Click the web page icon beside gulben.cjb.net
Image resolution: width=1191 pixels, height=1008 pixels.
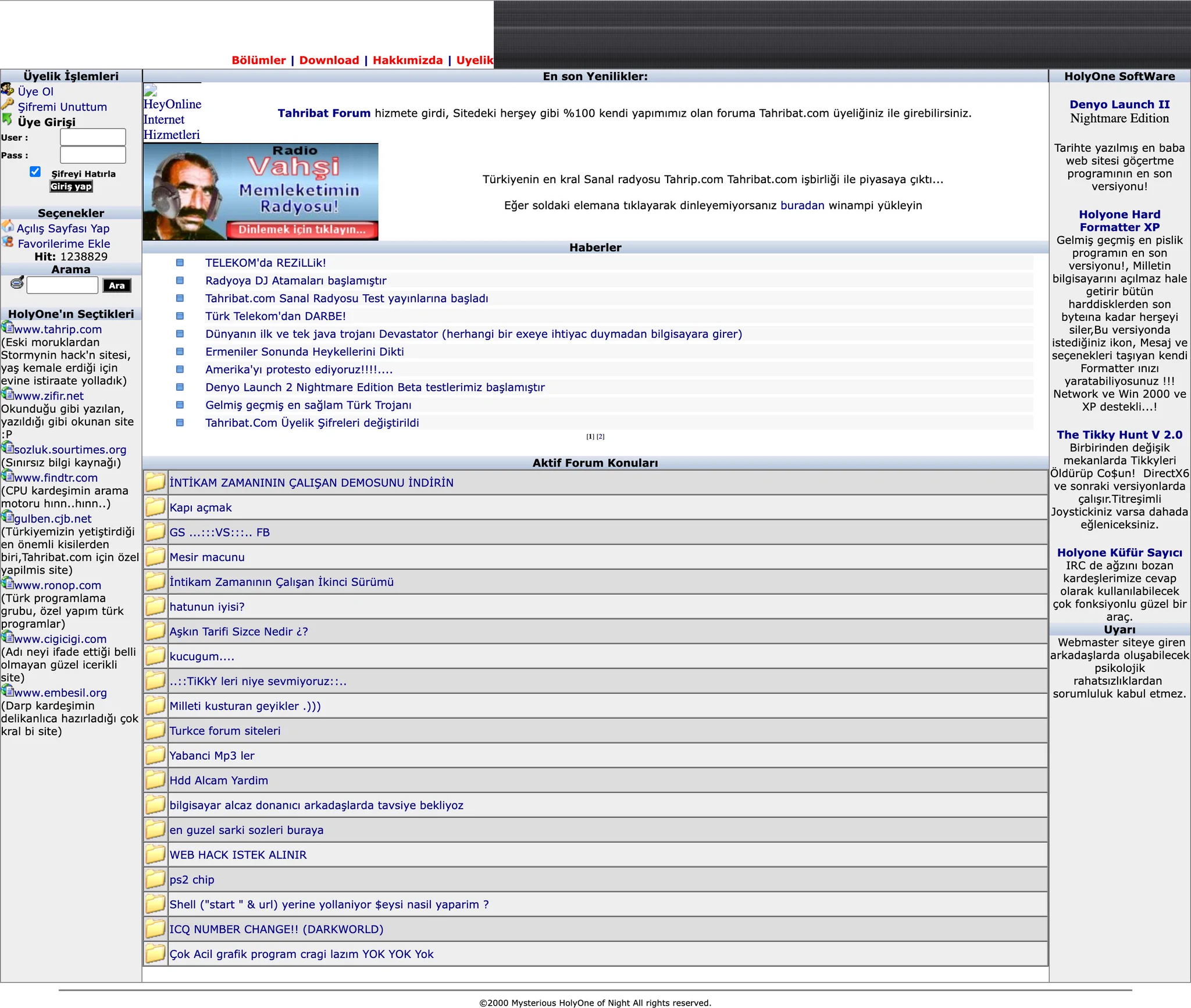(x=7, y=517)
